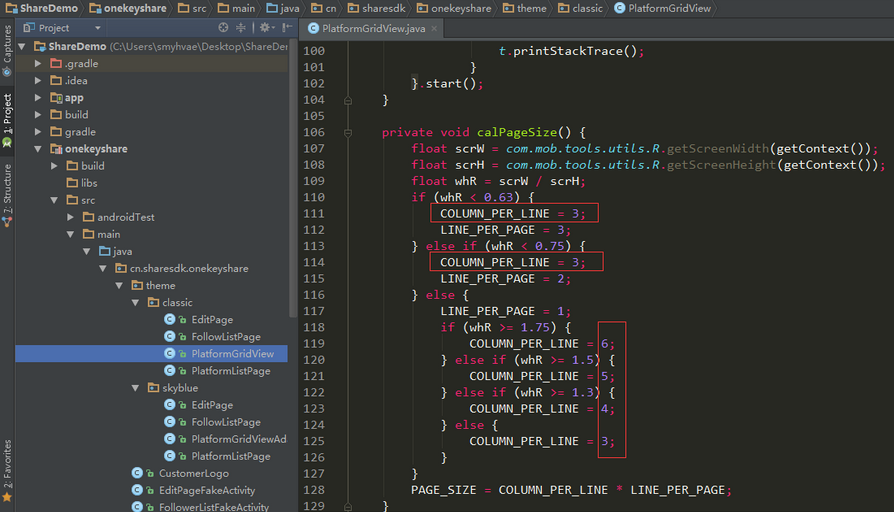Open the Project panel gear settings
The width and height of the screenshot is (894, 512).
coord(265,28)
